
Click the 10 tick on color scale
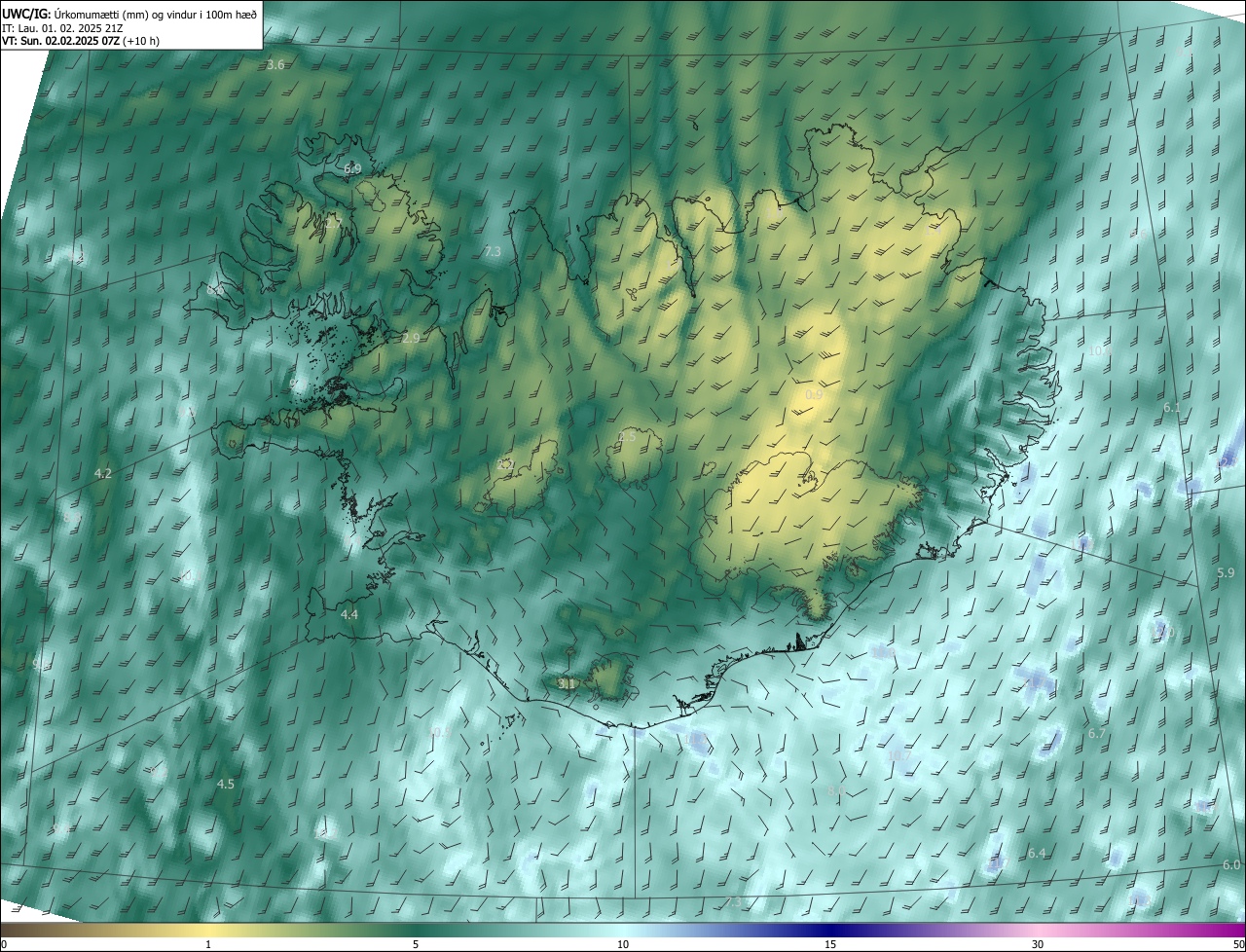tap(623, 944)
